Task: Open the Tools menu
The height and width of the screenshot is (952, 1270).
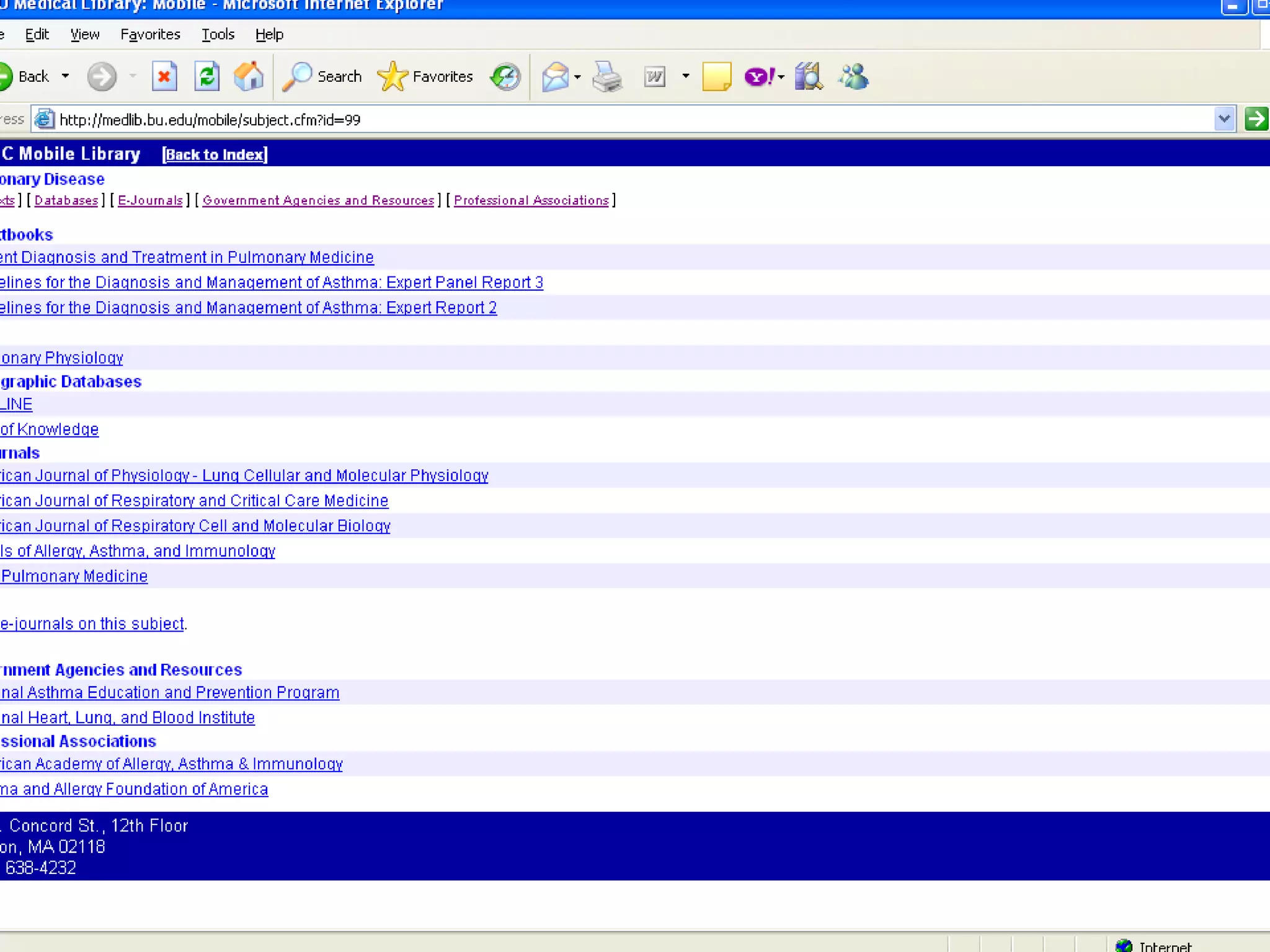Action: [x=218, y=35]
